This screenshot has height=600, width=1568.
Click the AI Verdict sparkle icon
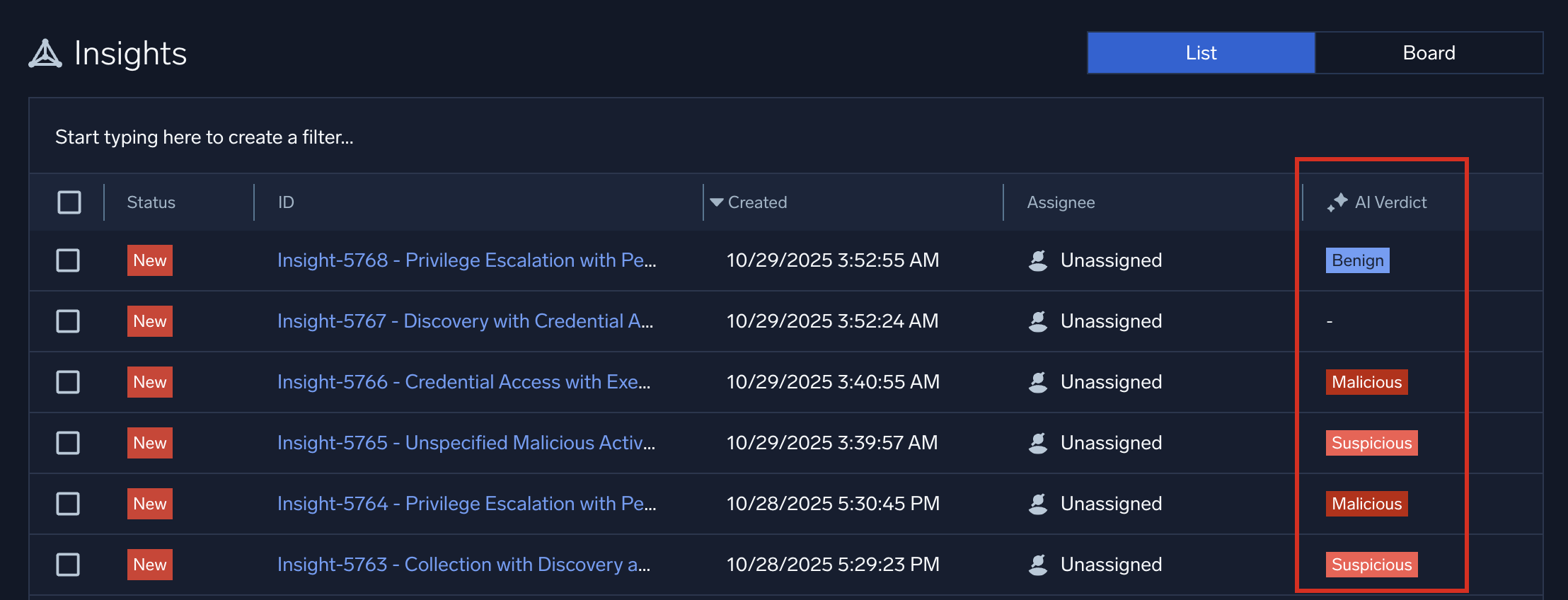(x=1337, y=202)
